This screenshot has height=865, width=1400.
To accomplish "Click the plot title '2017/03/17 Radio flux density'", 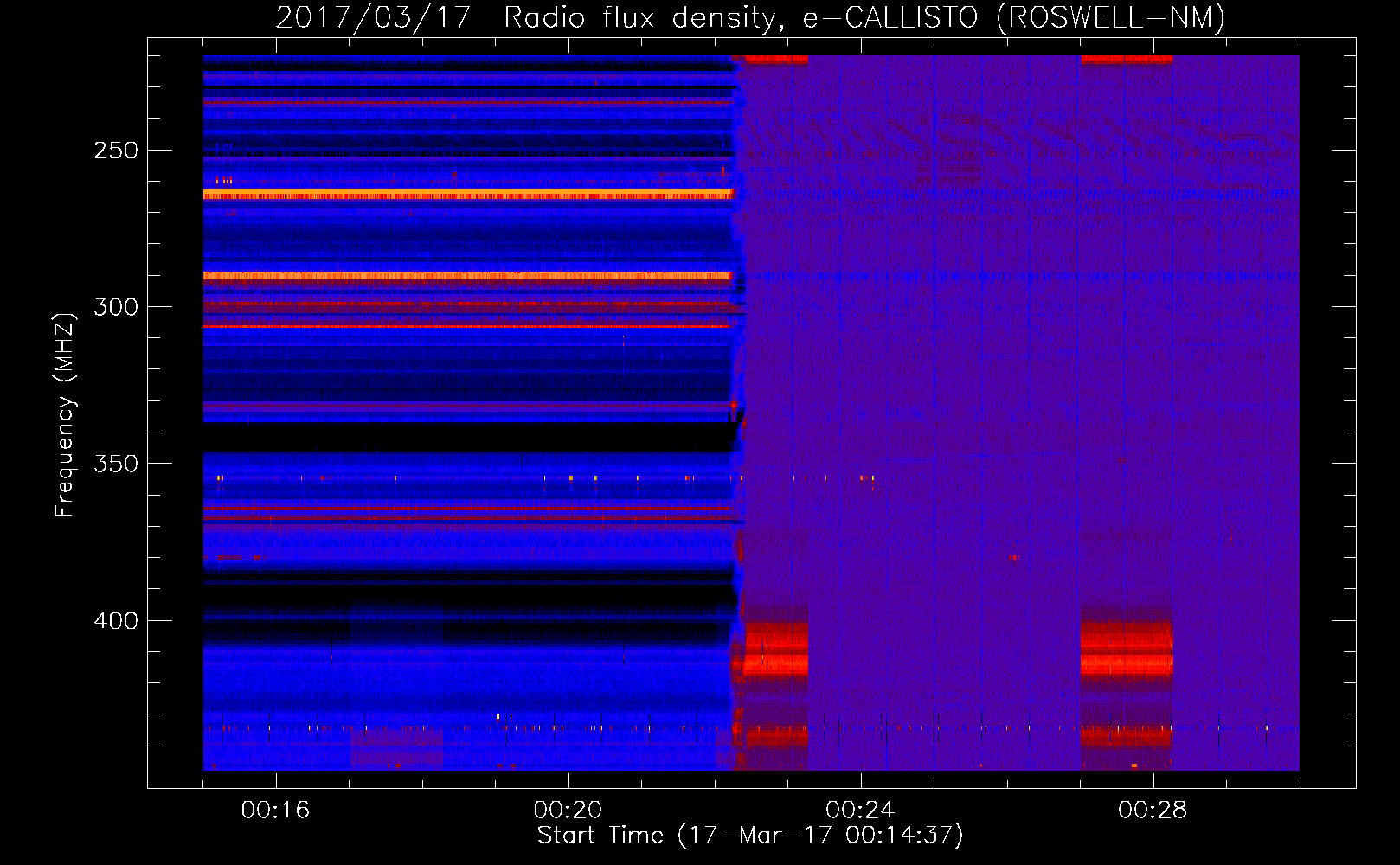I will [750, 17].
